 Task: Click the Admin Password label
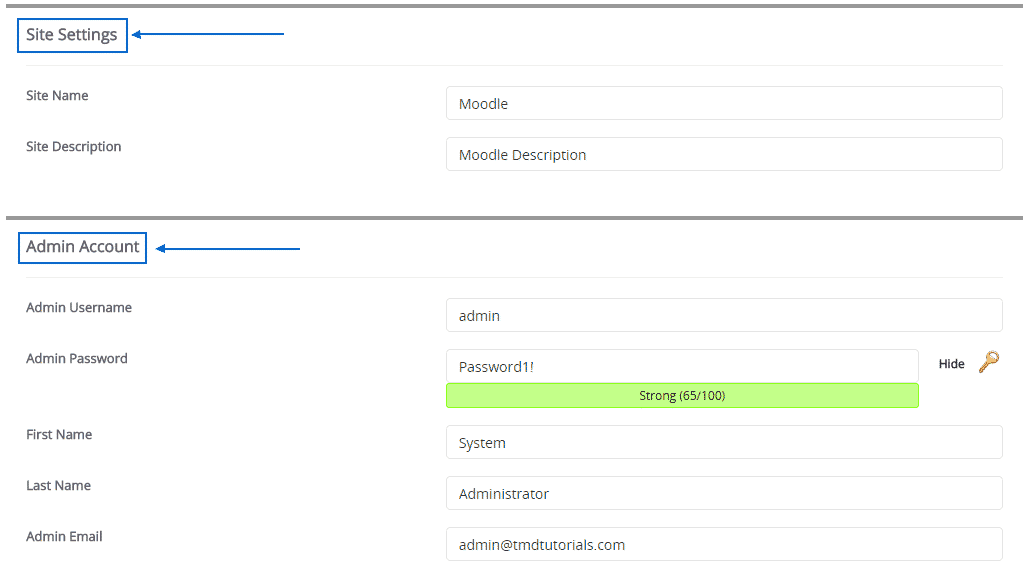pyautogui.click(x=77, y=358)
